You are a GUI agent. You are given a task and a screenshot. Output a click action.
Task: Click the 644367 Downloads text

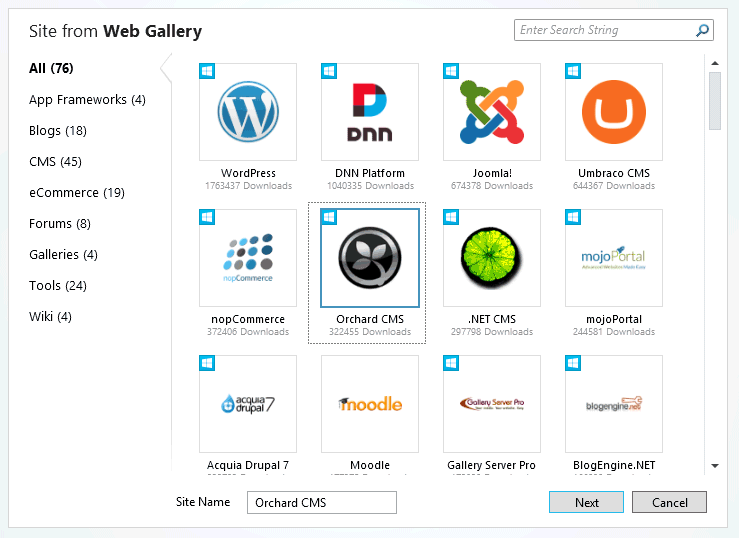click(614, 186)
